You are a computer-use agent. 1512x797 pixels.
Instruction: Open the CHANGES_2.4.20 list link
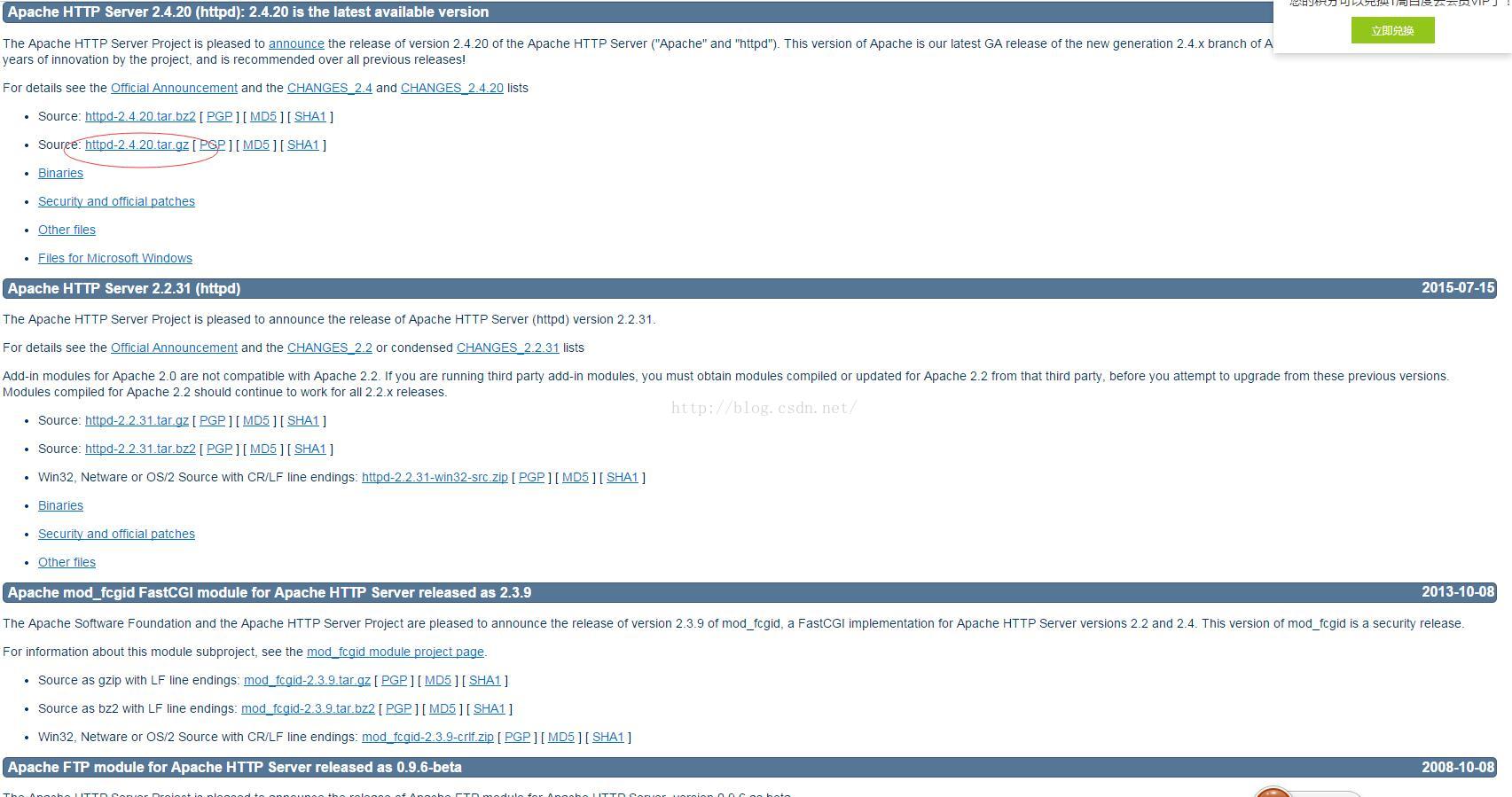[451, 88]
